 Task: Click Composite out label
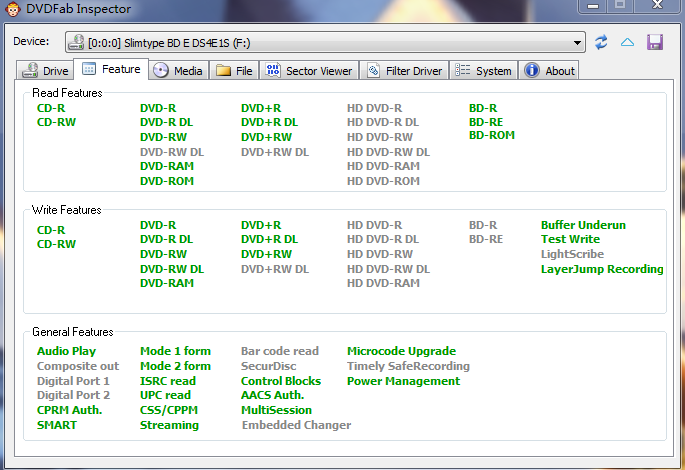click(x=78, y=366)
